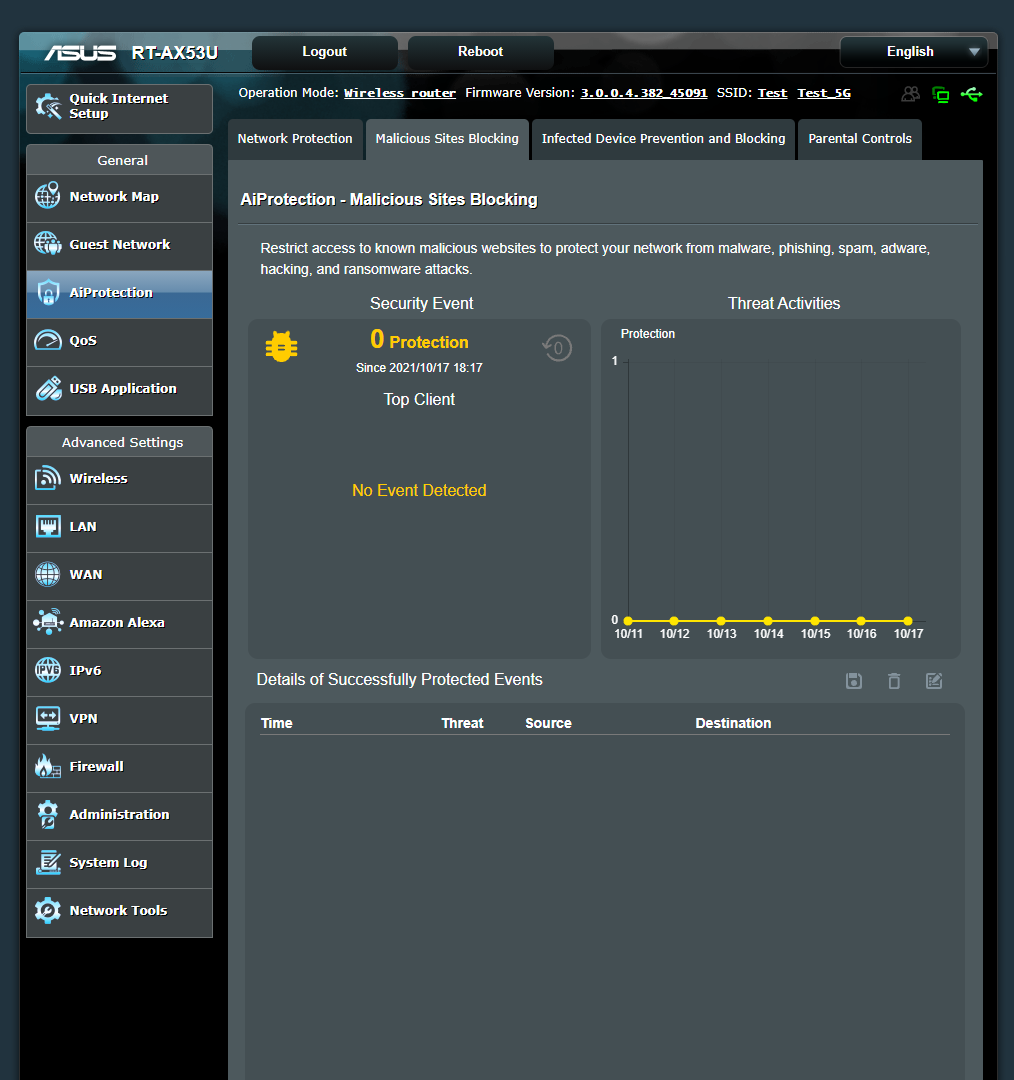
Task: Click the Wireless signal icon
Action: pos(48,478)
